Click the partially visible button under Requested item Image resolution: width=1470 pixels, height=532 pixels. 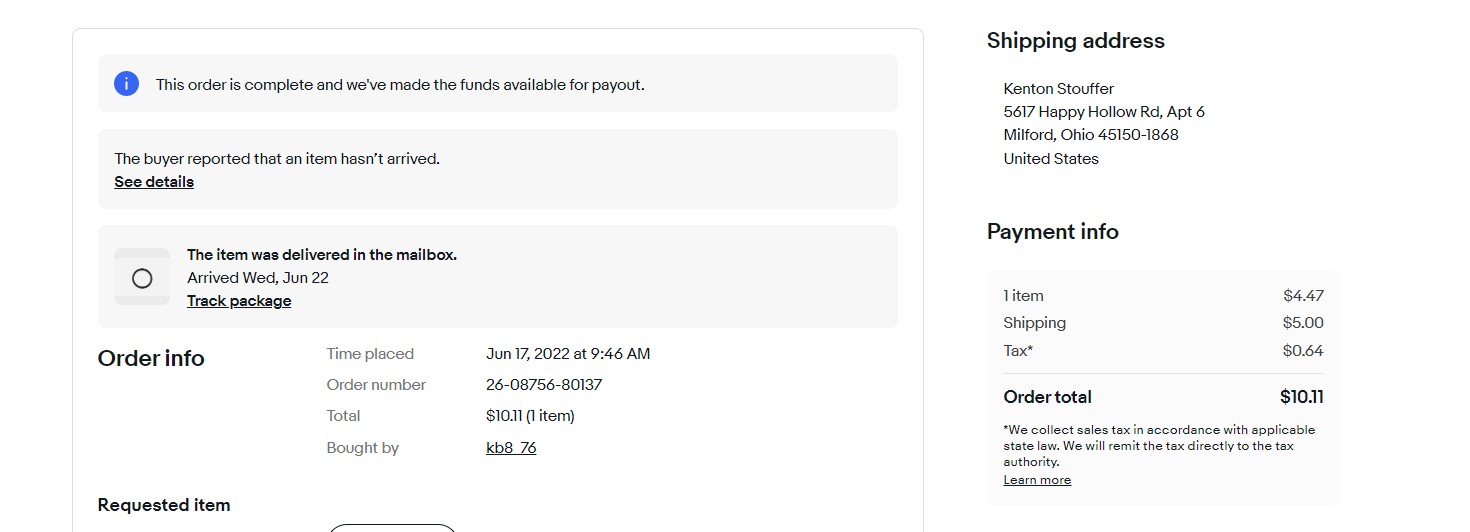392,527
